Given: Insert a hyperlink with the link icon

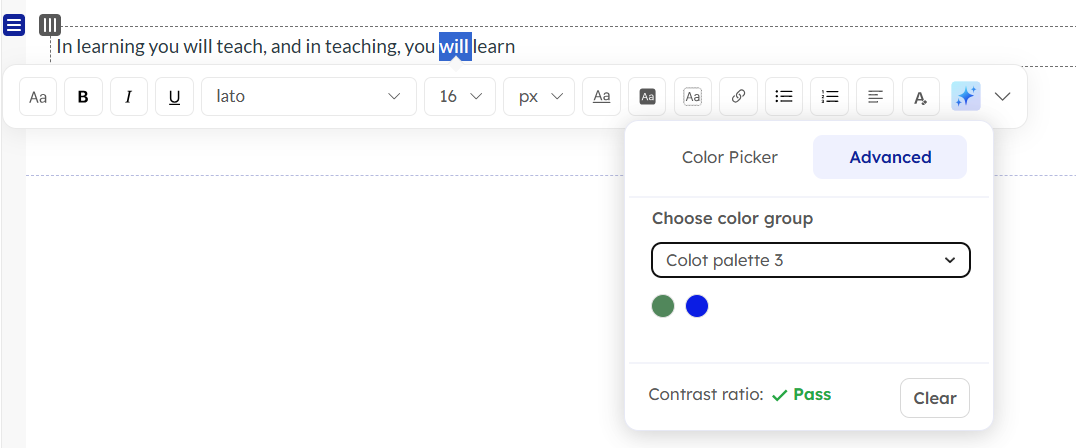Looking at the screenshot, I should [x=739, y=97].
